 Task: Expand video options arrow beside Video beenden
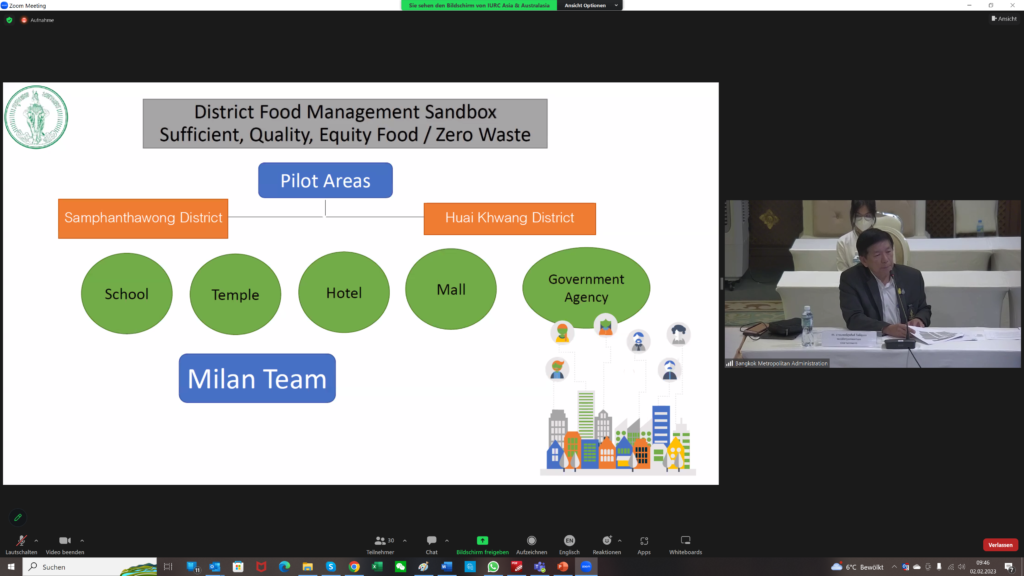(82, 540)
